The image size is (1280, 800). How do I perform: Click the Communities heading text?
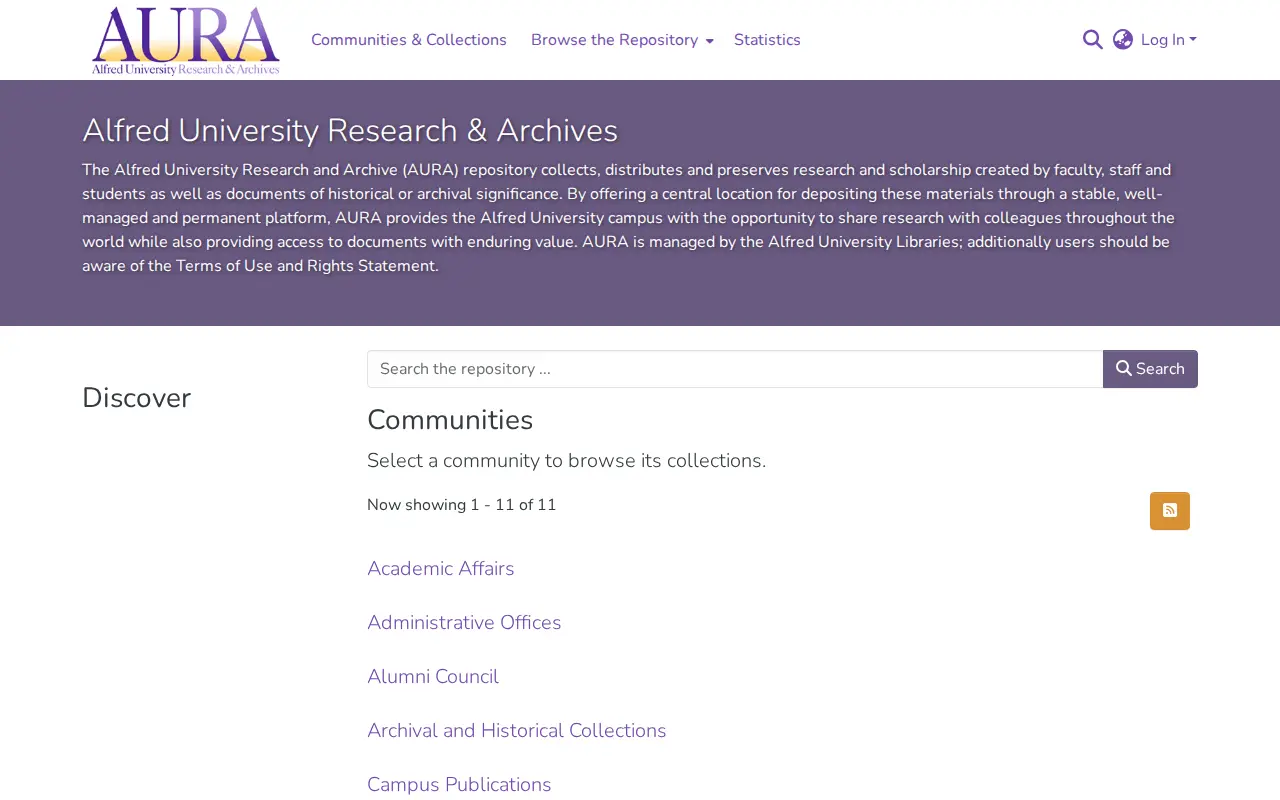click(x=450, y=420)
